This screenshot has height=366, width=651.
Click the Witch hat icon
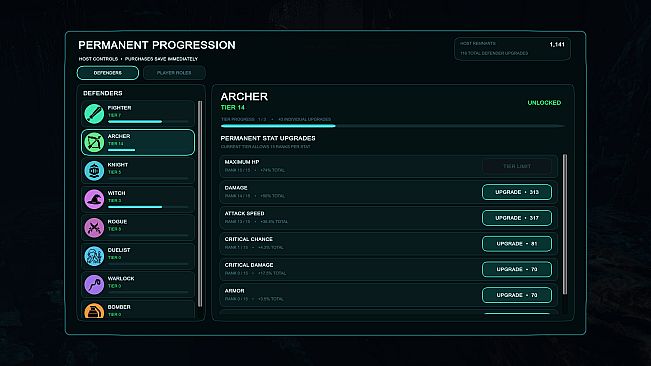point(94,199)
